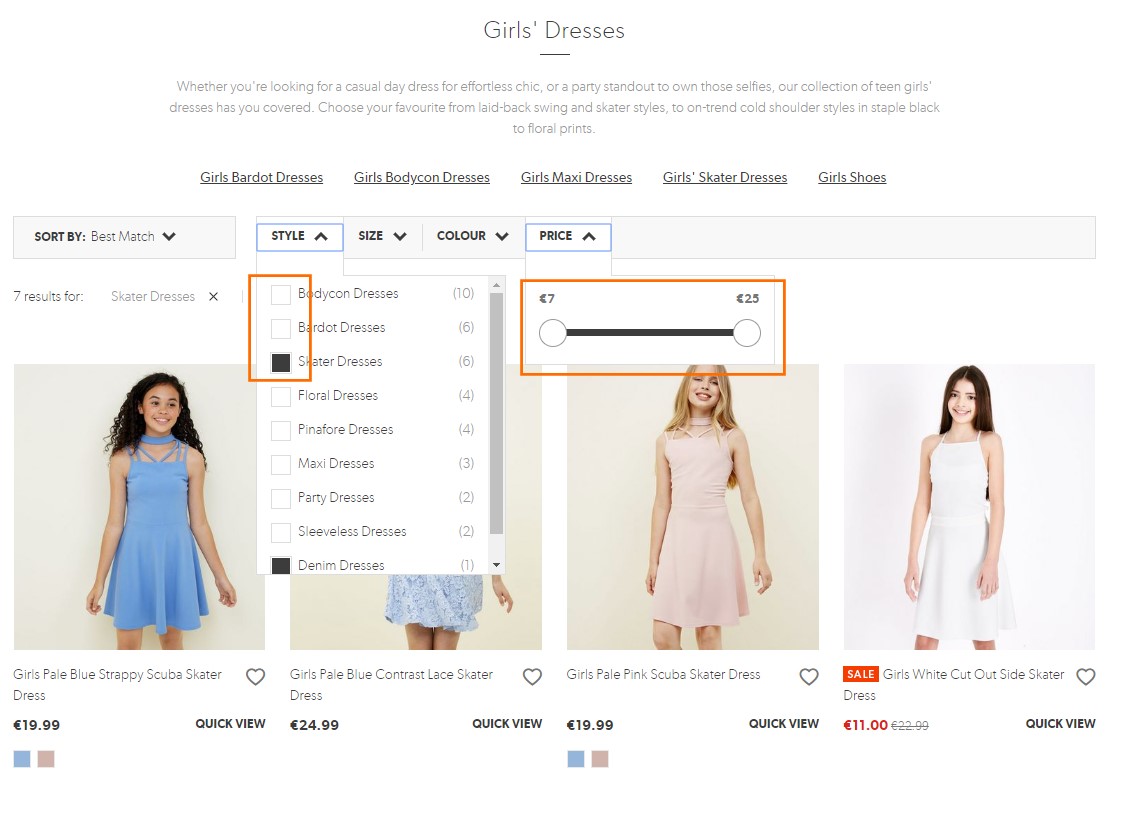Screen dimensions: 1144x819
Task: Check the Floral Dresses option
Action: click(x=281, y=397)
